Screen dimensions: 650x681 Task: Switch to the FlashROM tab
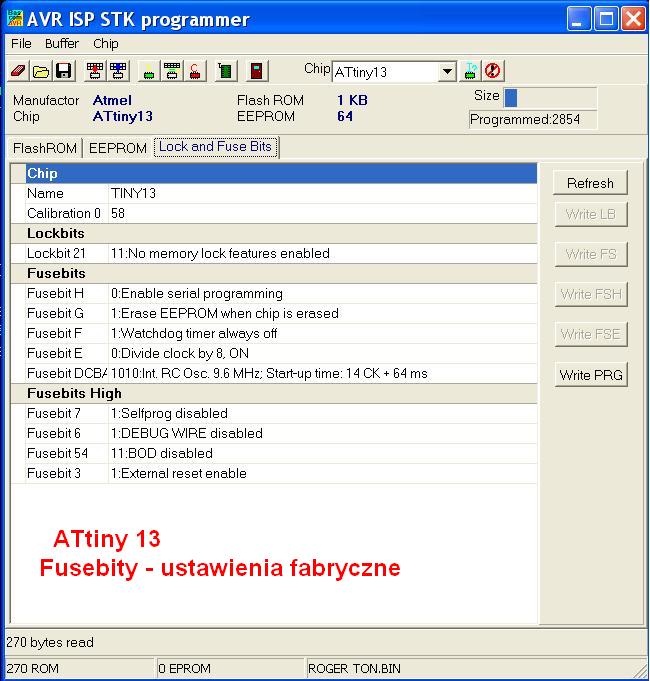[45, 148]
